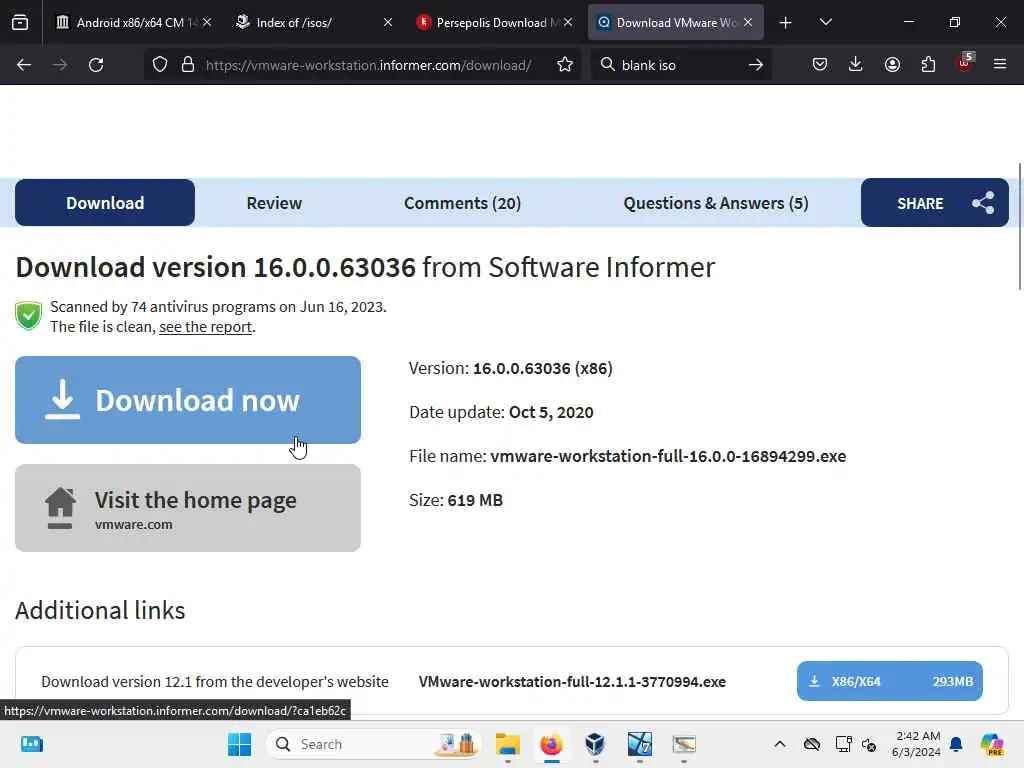Image resolution: width=1024 pixels, height=768 pixels.
Task: Click the SHARE button
Action: [935, 203]
